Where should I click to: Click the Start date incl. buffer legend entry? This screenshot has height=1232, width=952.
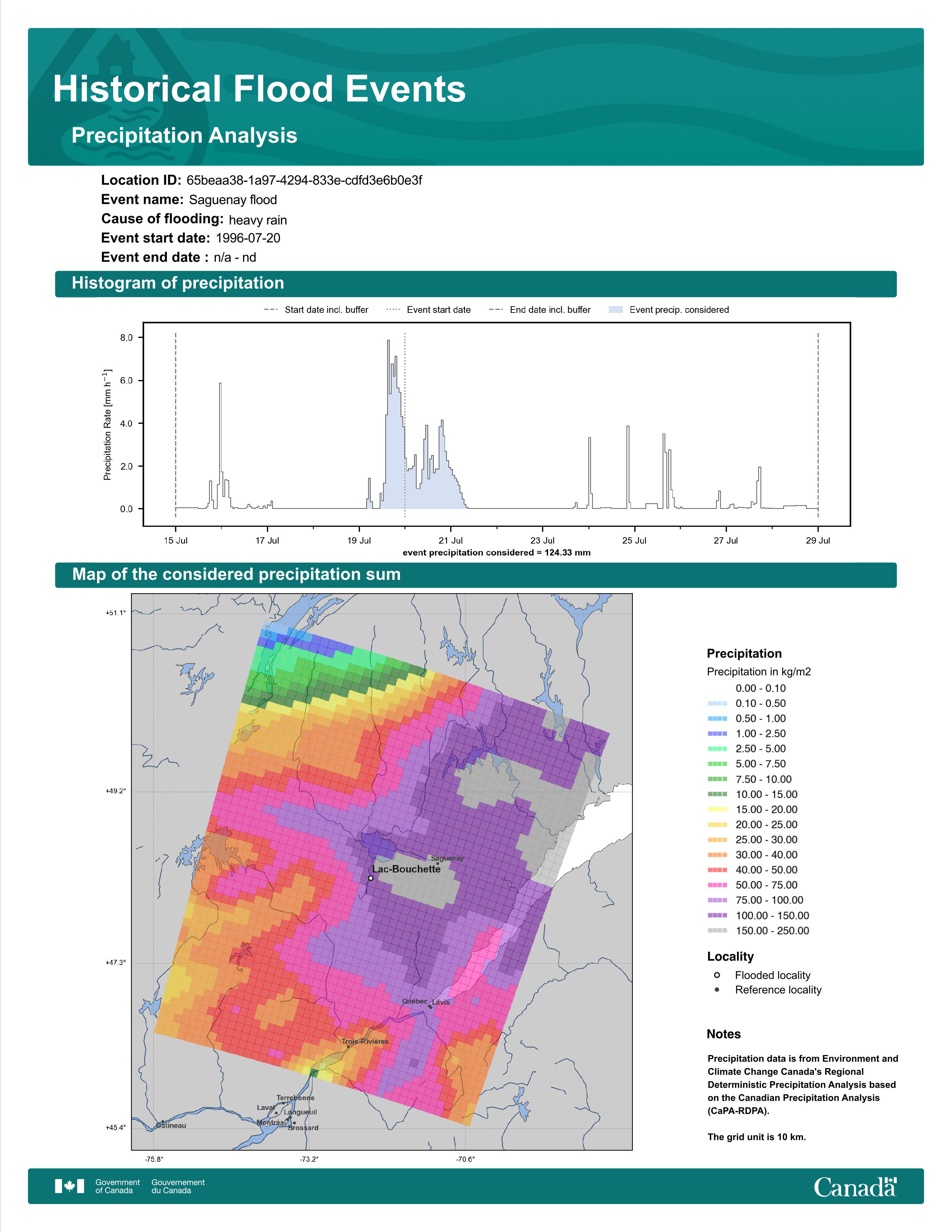pos(316,310)
